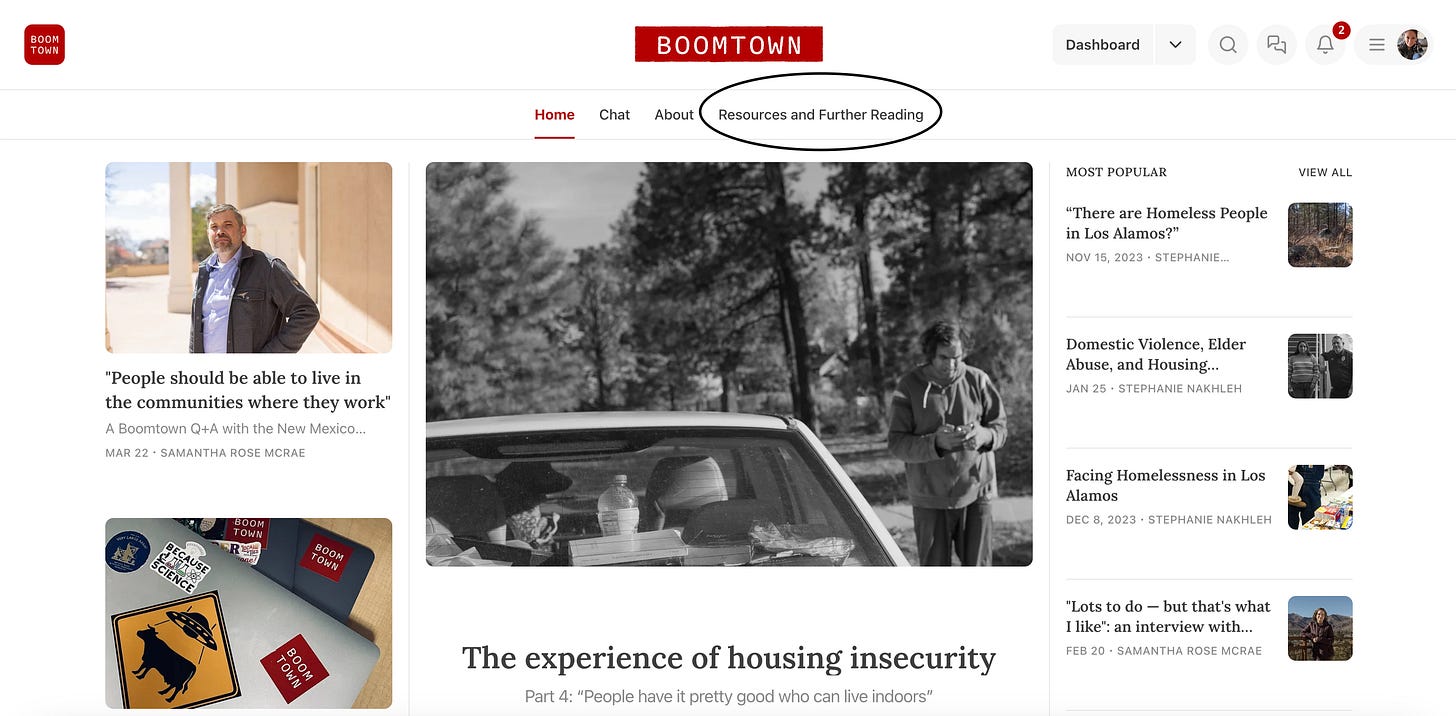
Task: Open the hamburger menu icon
Action: [1377, 45]
